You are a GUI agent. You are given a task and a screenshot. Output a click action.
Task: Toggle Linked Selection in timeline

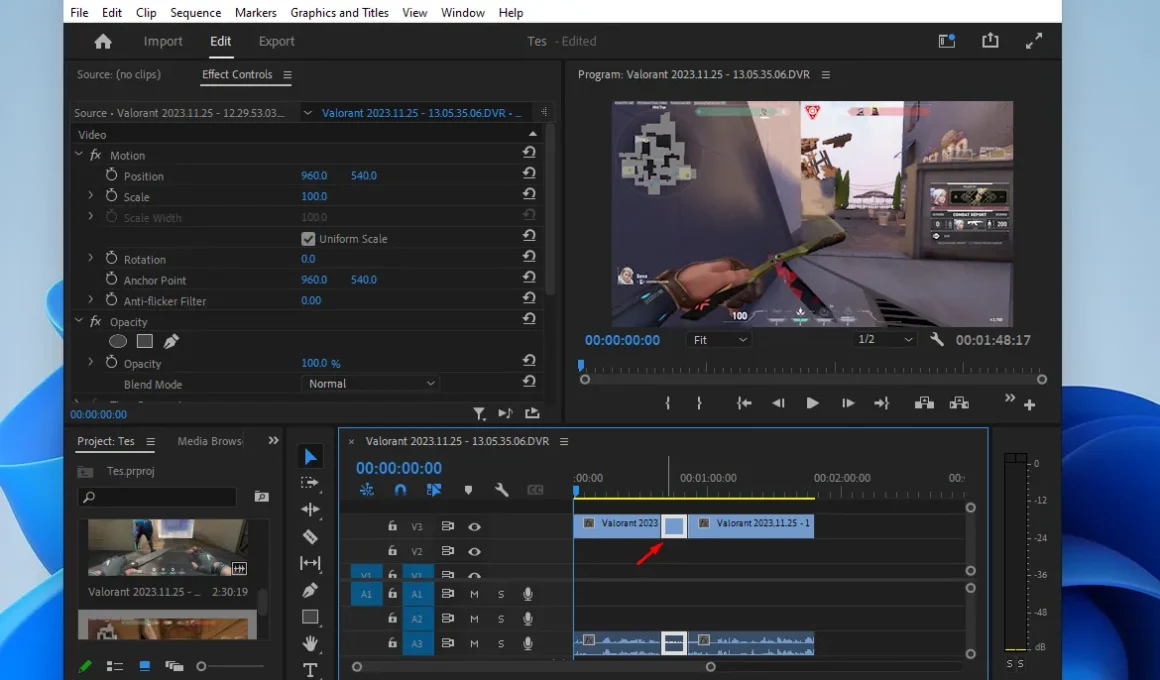[x=434, y=490]
